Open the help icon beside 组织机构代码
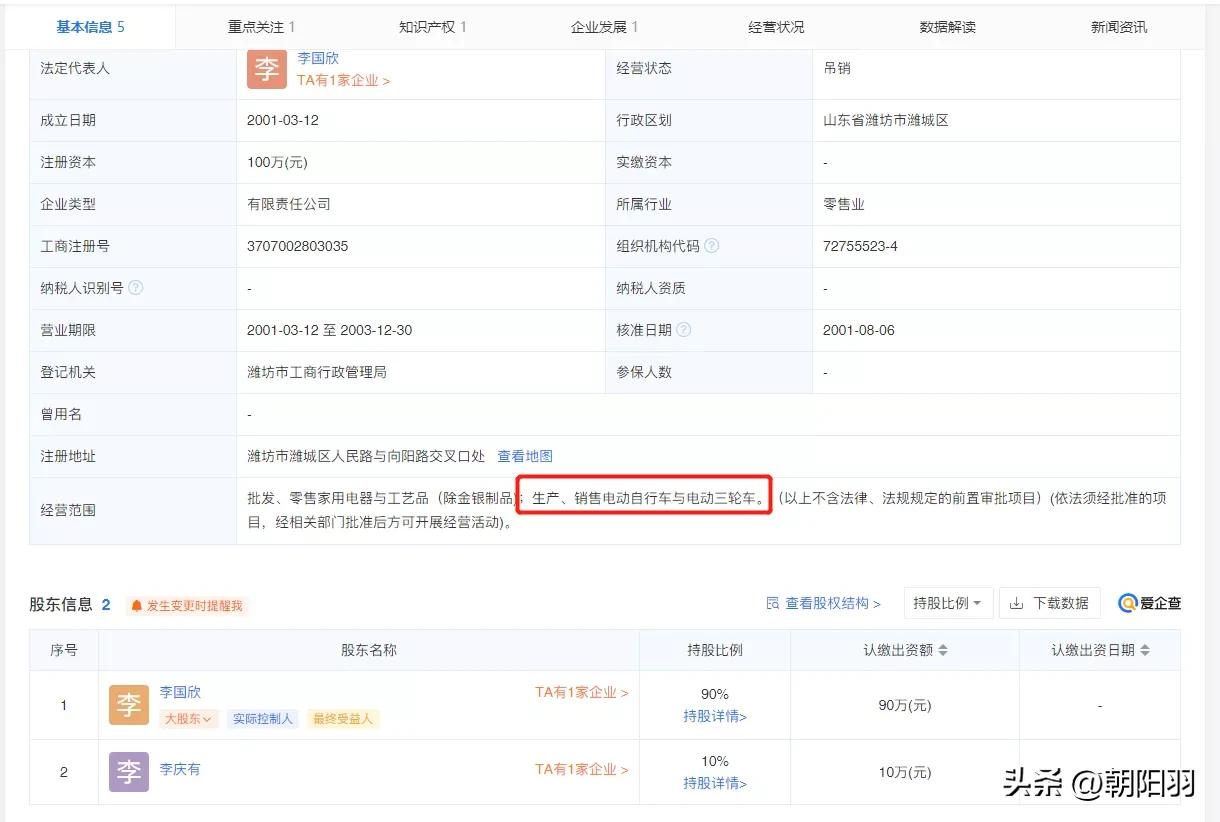This screenshot has width=1220, height=822. [x=712, y=245]
